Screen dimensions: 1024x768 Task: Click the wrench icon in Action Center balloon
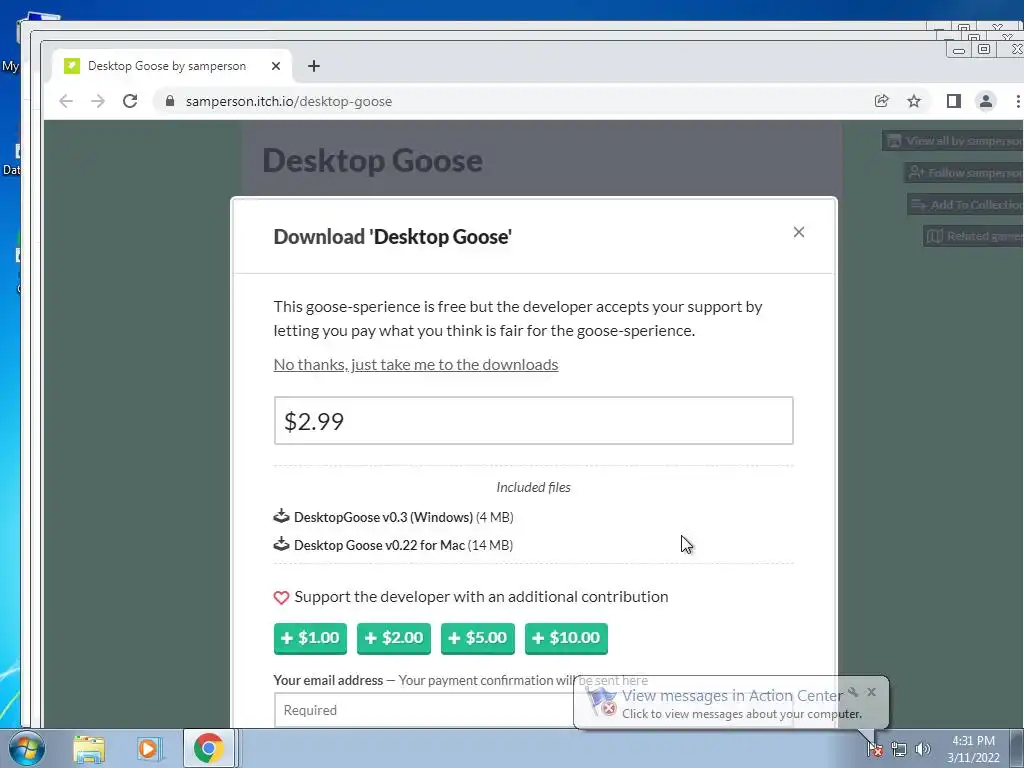pos(853,692)
